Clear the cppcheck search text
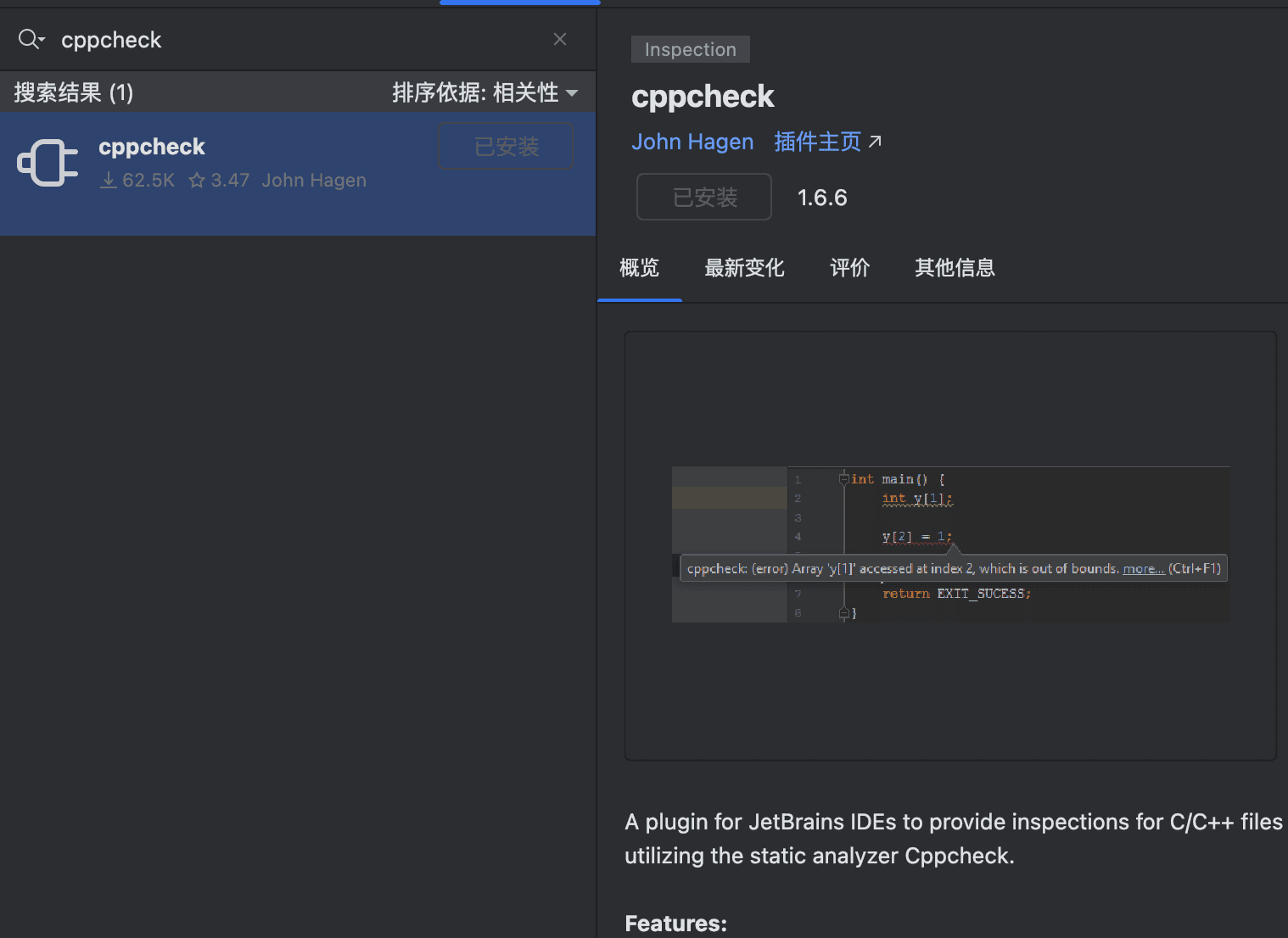The image size is (1288, 938). (x=559, y=39)
